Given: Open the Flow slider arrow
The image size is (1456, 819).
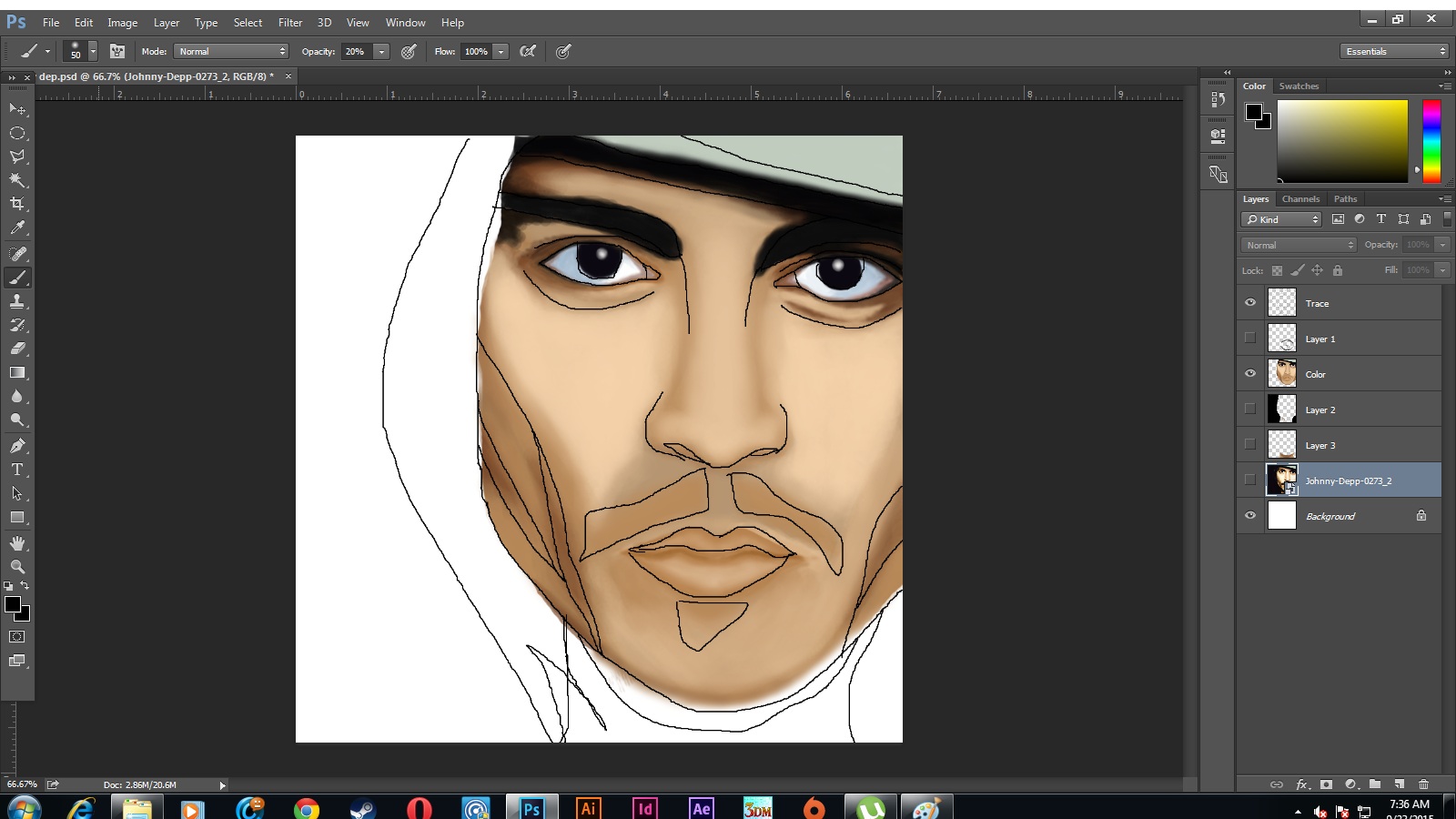Looking at the screenshot, I should tap(500, 52).
